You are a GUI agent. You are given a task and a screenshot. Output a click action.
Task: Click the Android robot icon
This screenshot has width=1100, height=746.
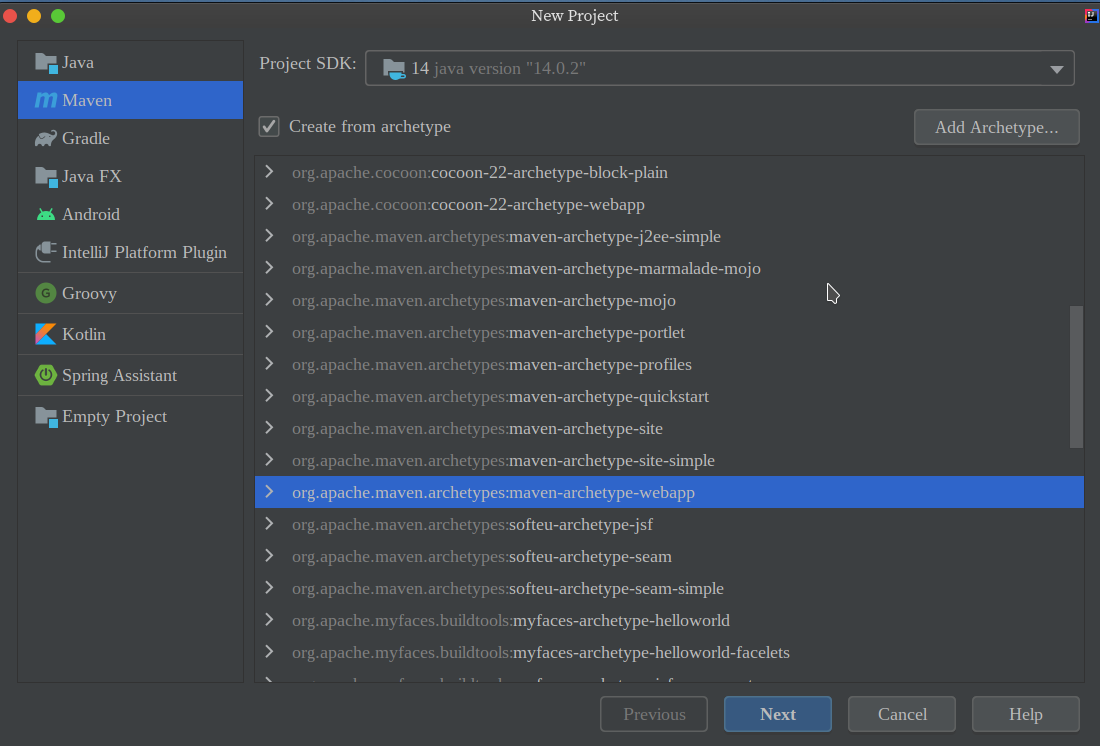pos(46,214)
